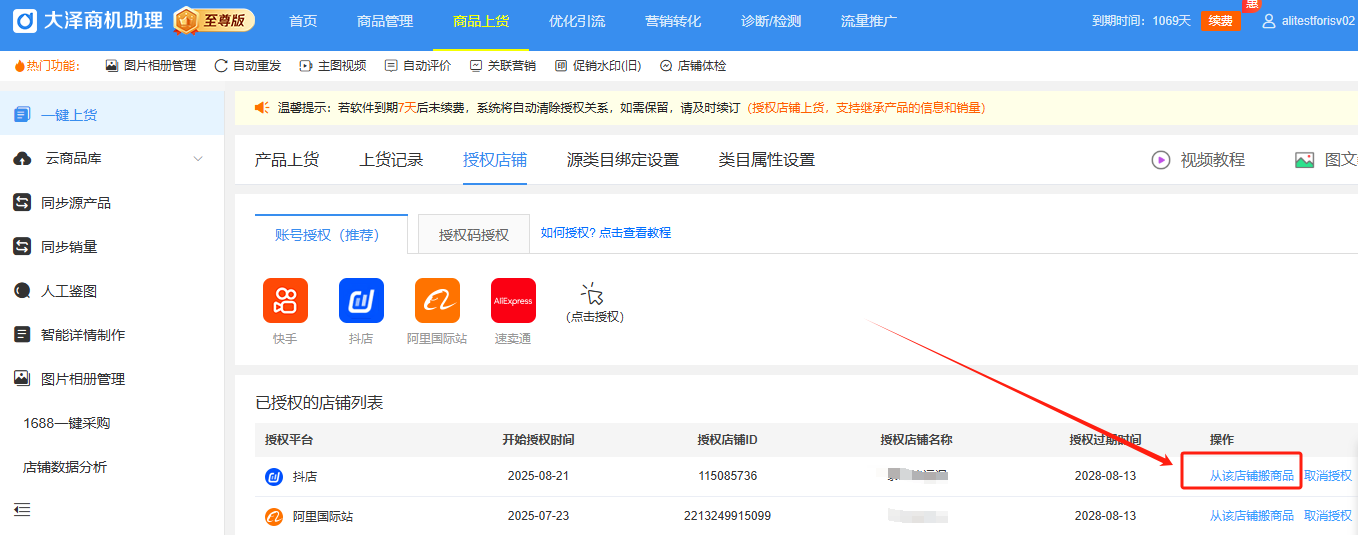This screenshot has height=535, width=1358.
Task: Open 店铺体检 shortcut in toolbar
Action: point(693,66)
